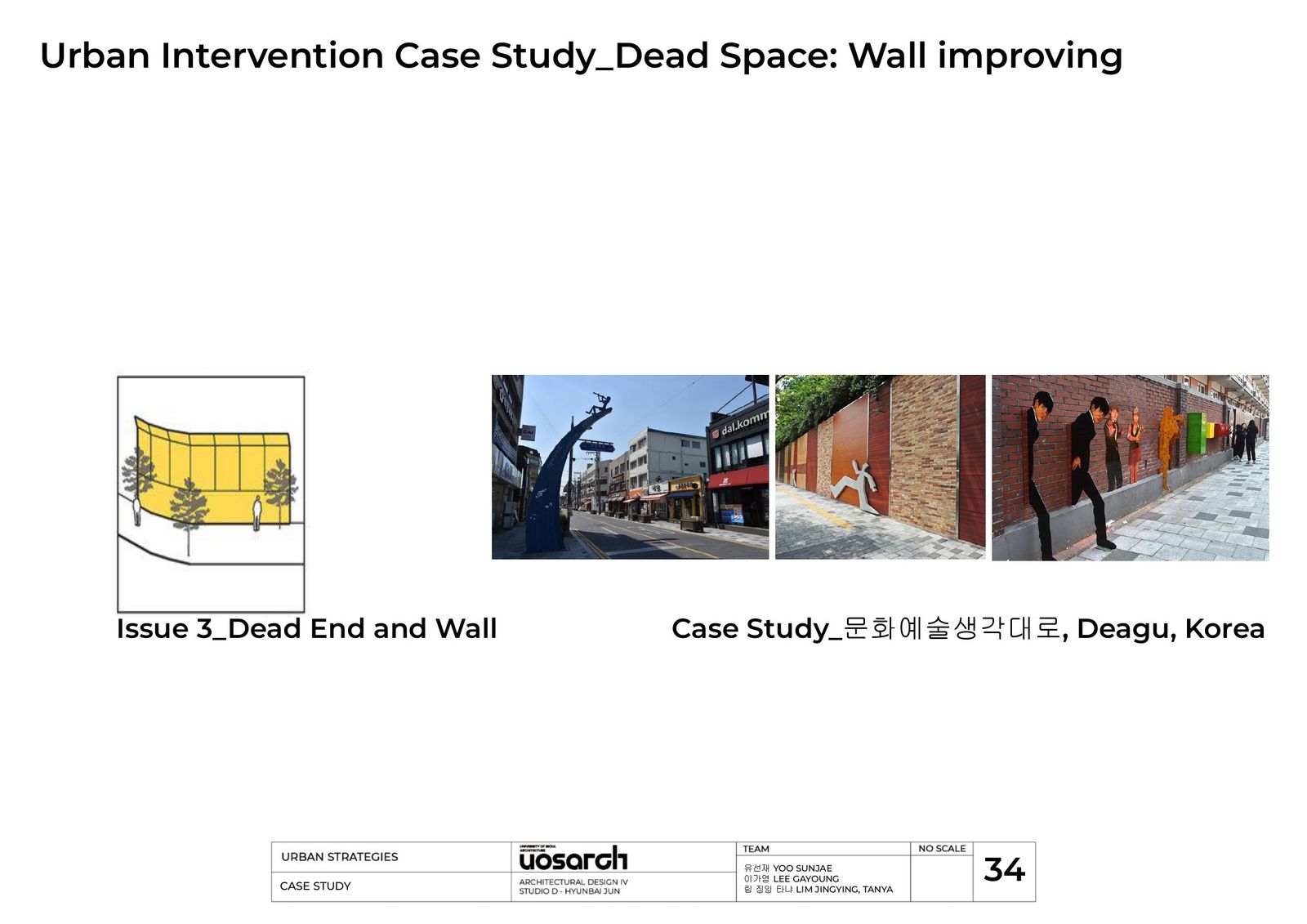The image size is (1307, 924).
Task: Click the uosarch logo in footer
Action: coord(573,859)
